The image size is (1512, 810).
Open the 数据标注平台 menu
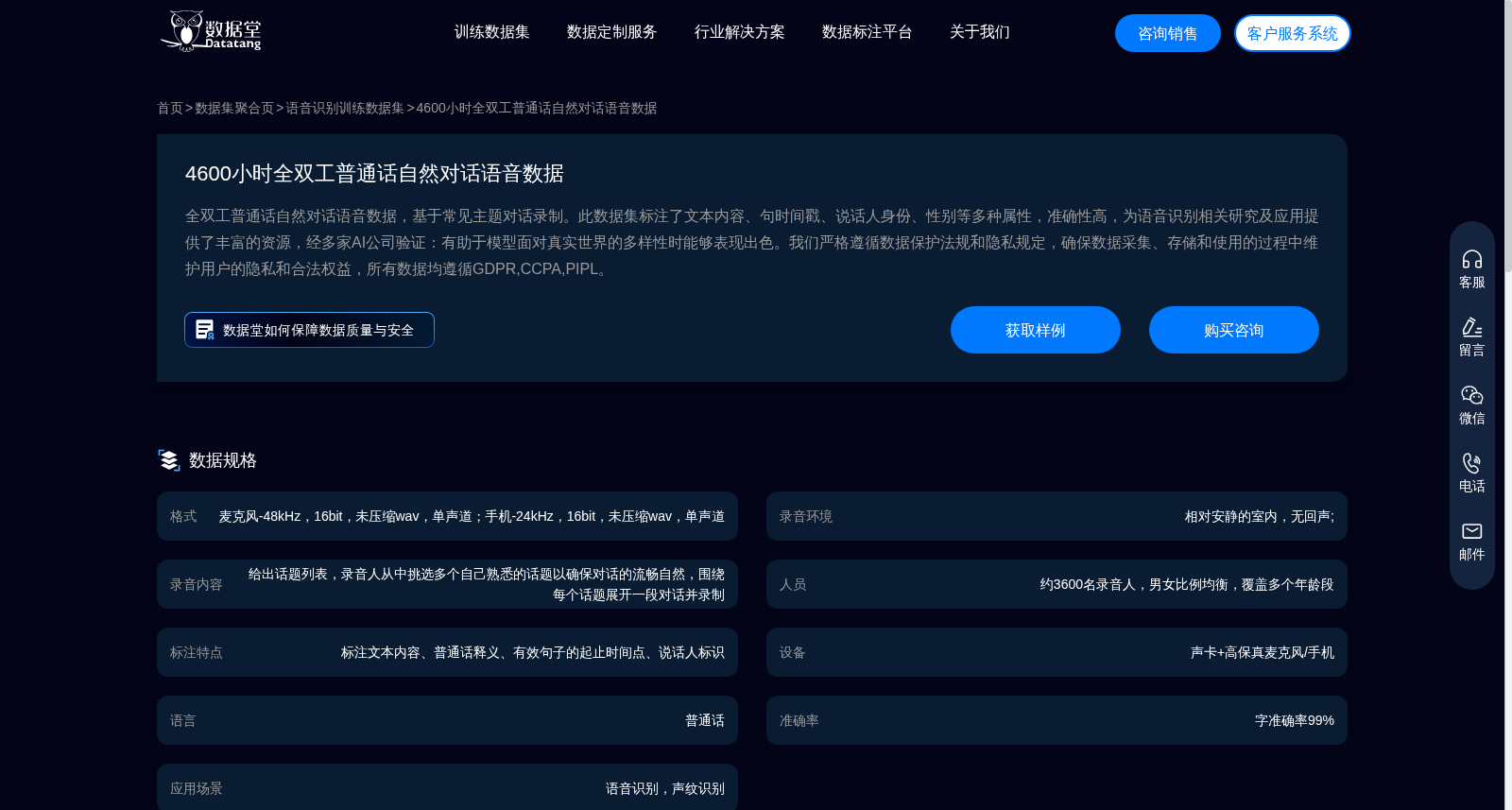tap(867, 32)
